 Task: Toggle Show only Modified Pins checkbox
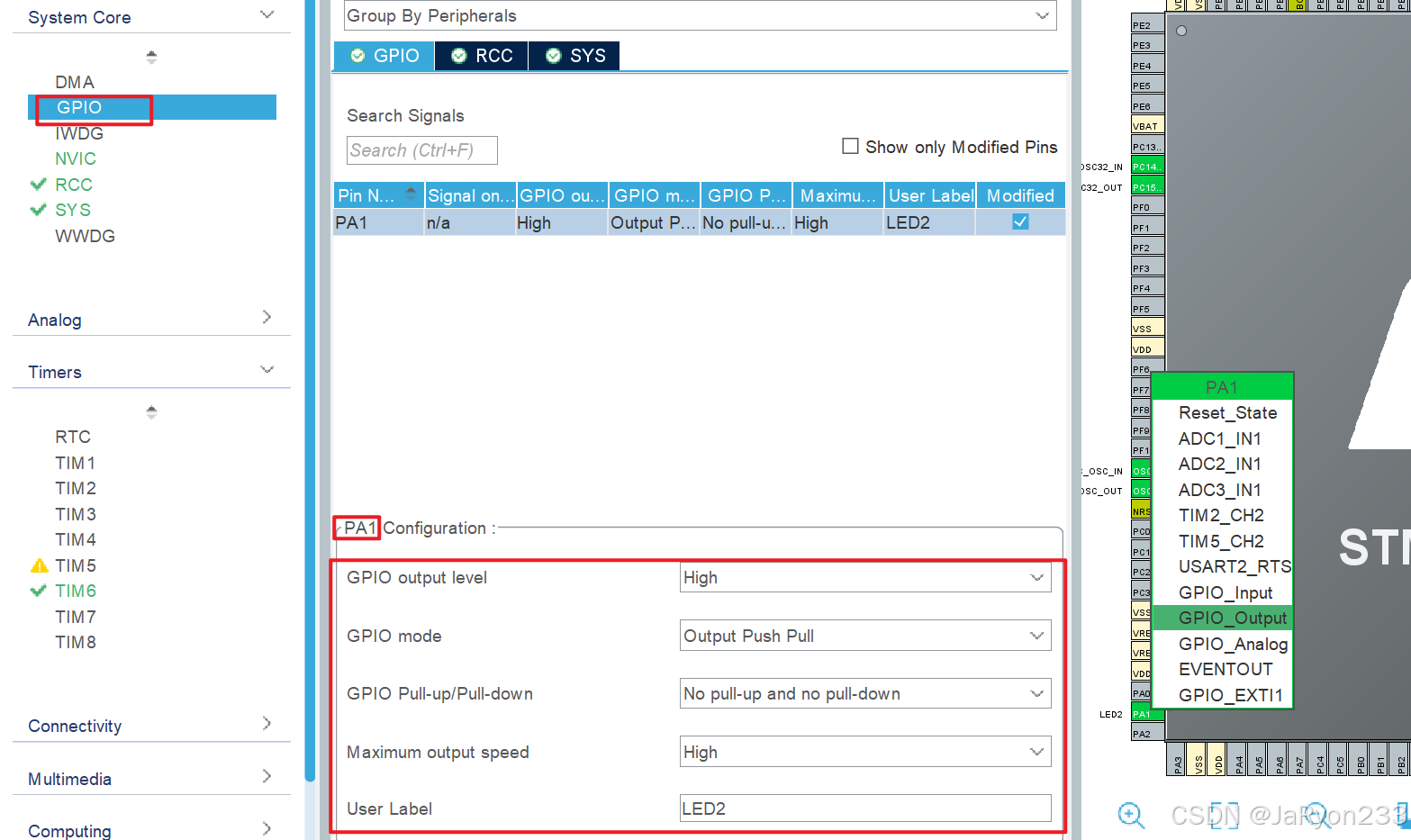point(850,146)
